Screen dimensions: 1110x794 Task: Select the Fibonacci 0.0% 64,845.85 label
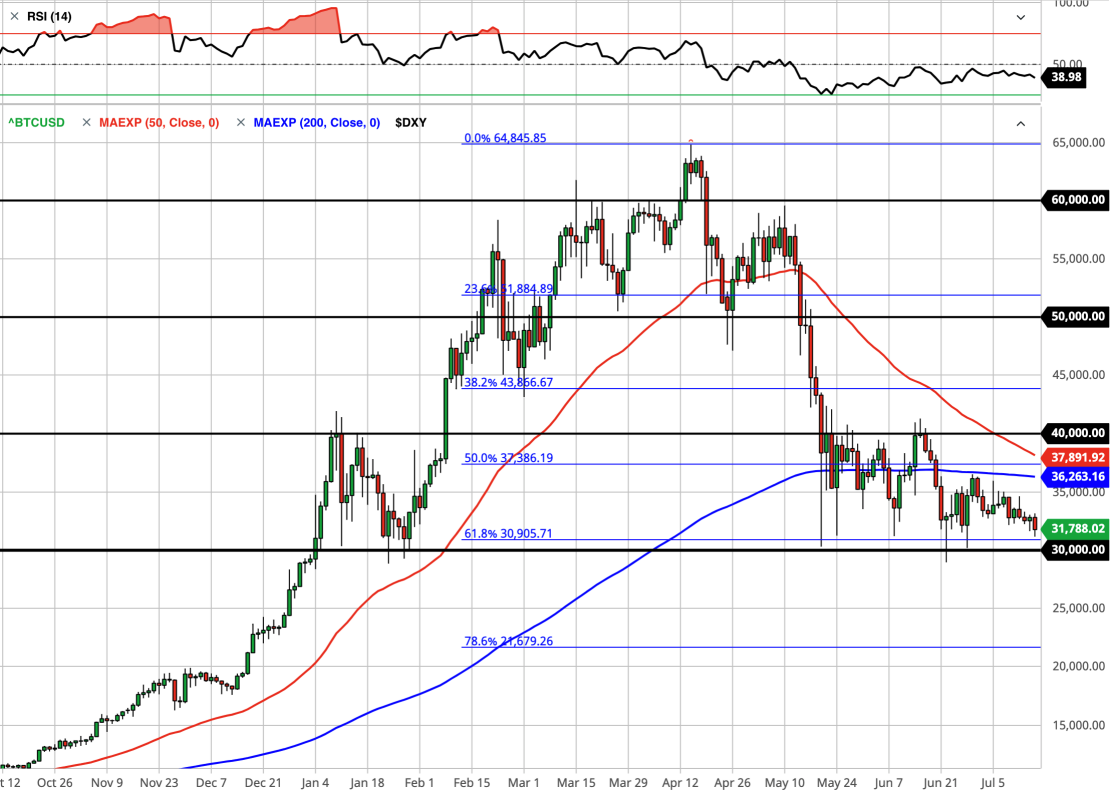[x=505, y=138]
